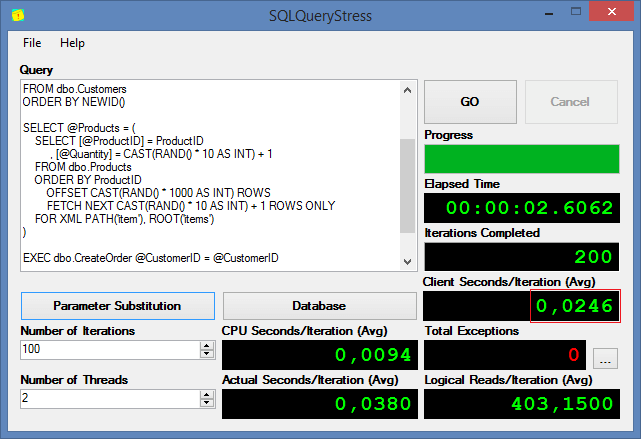Click the SQLQueryStress app icon in title bar
This screenshot has width=641, height=439.
[x=18, y=16]
